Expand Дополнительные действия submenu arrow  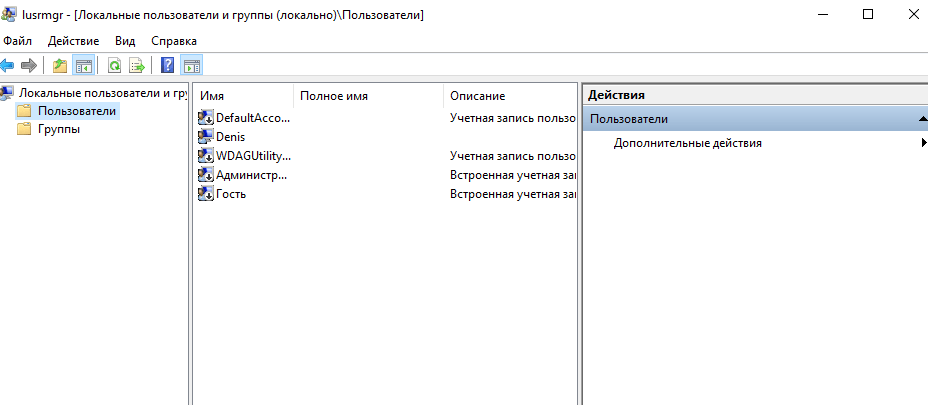(x=922, y=143)
